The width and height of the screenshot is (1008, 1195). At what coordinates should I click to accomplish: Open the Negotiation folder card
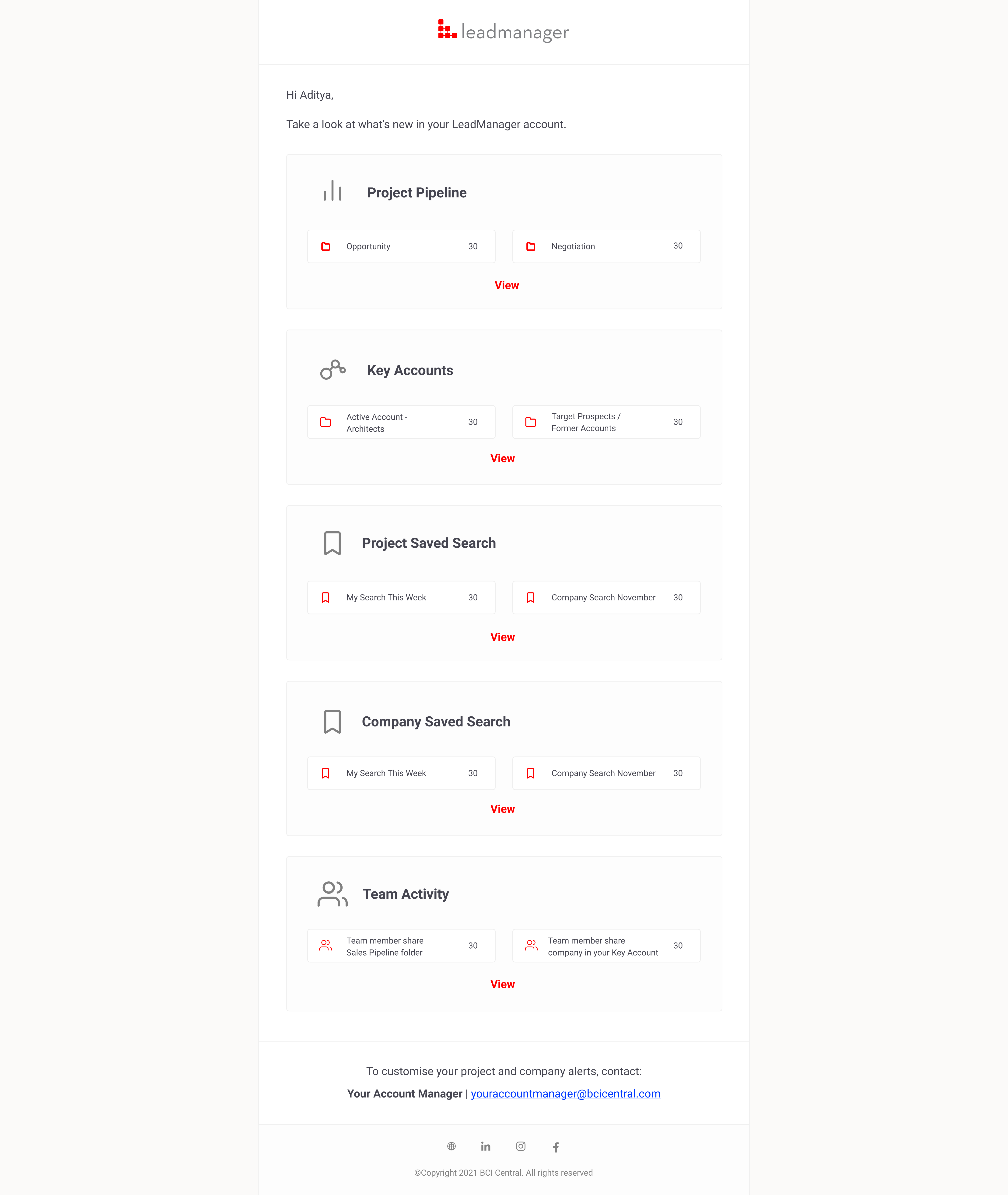click(606, 246)
